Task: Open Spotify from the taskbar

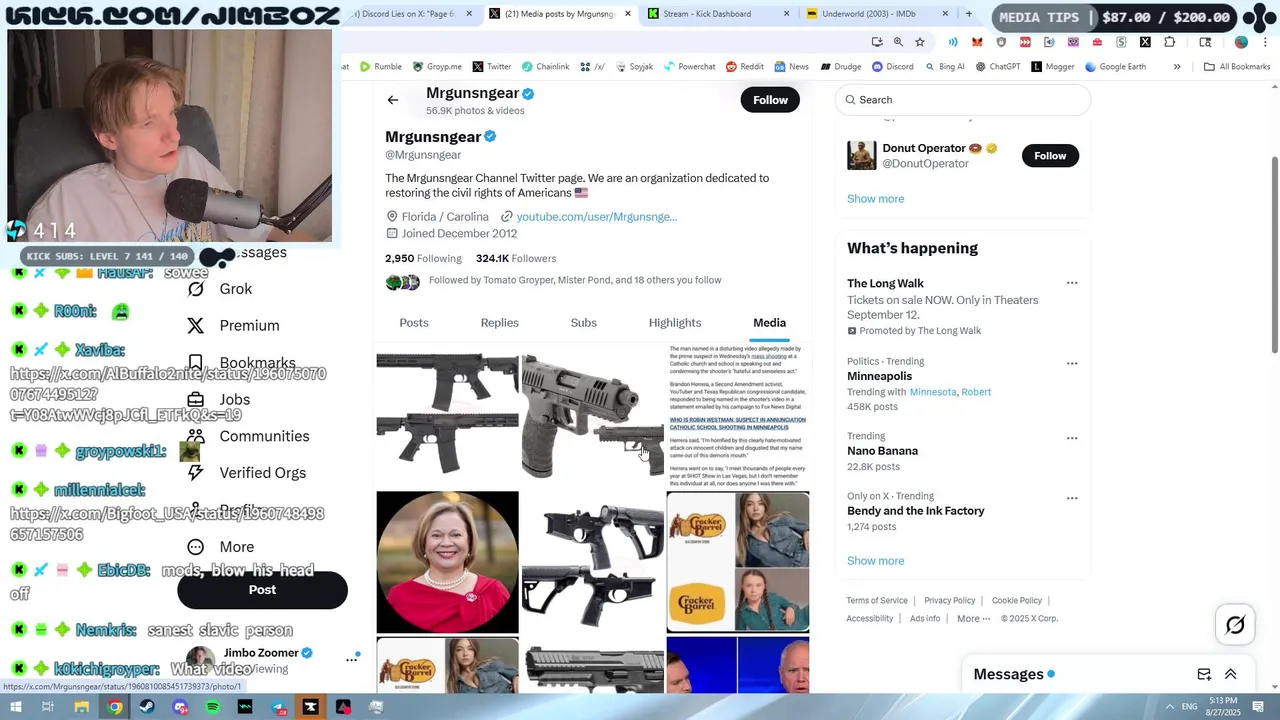Action: (x=213, y=707)
